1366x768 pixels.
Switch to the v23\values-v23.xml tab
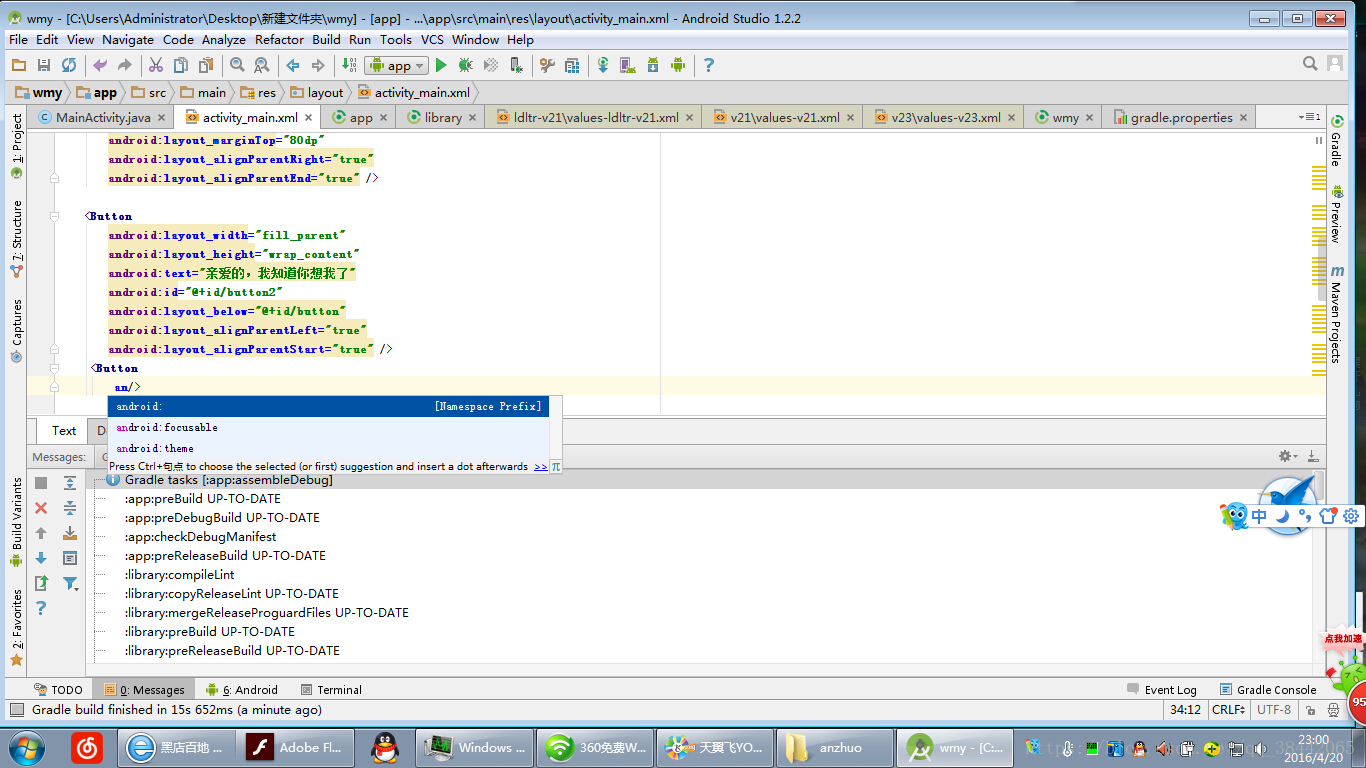[945, 118]
